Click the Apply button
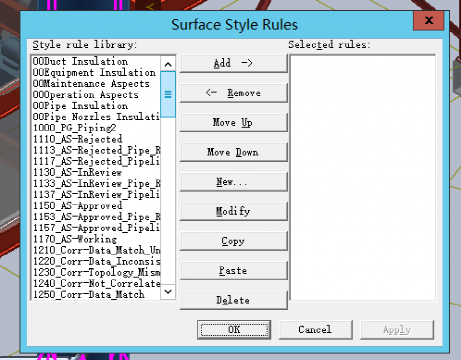The width and height of the screenshot is (461, 360). 397,330
